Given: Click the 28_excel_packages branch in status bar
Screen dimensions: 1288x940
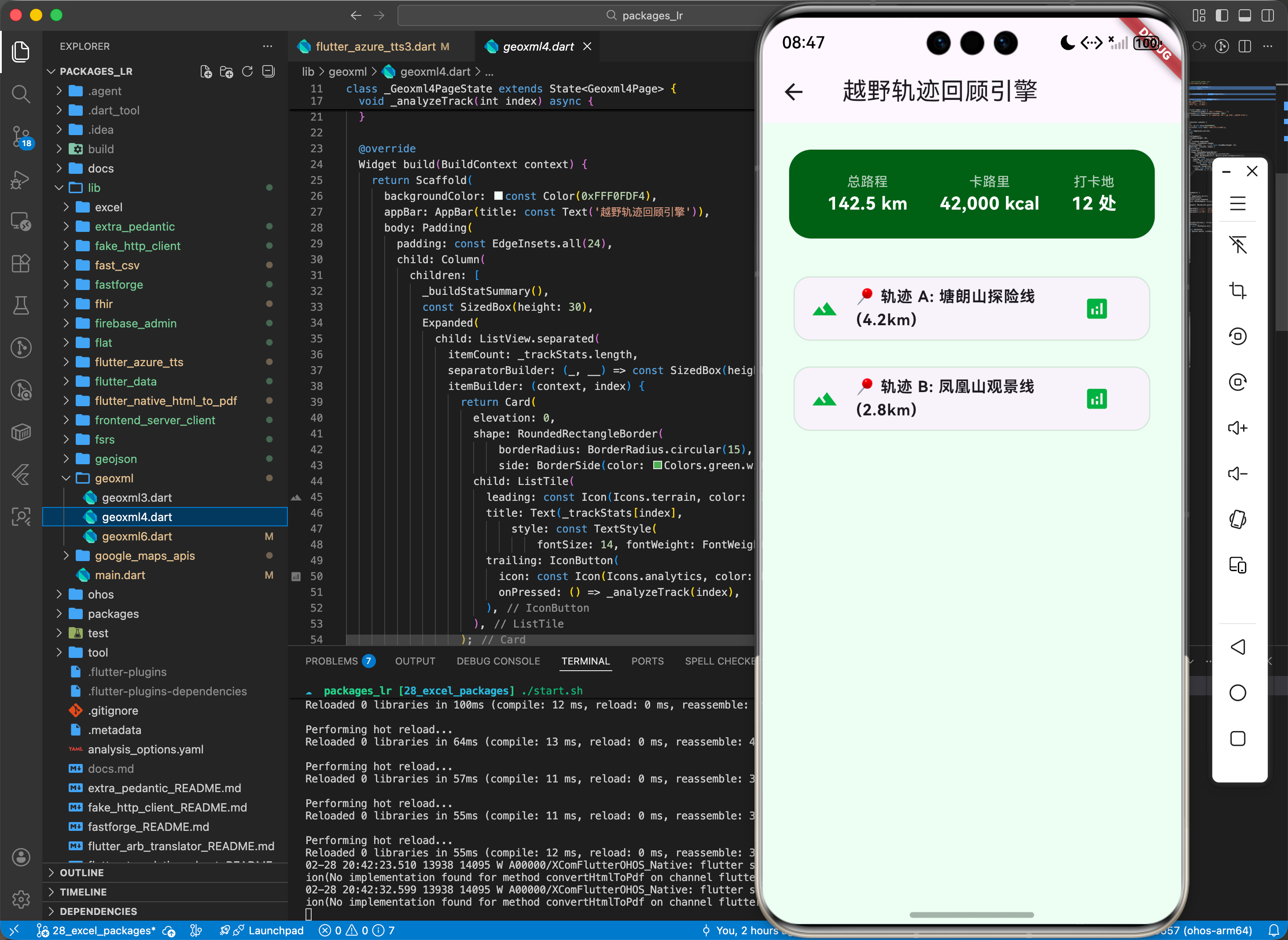Looking at the screenshot, I should (96, 931).
